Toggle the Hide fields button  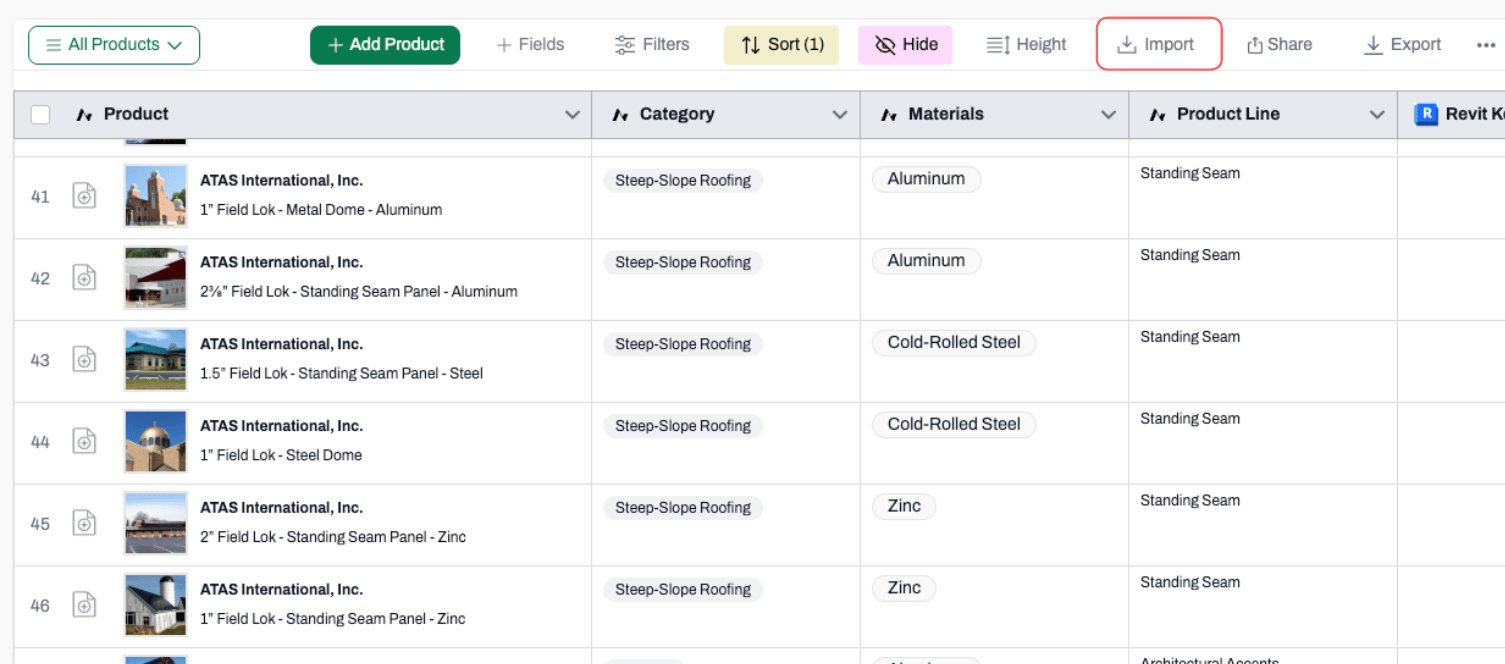coord(906,45)
